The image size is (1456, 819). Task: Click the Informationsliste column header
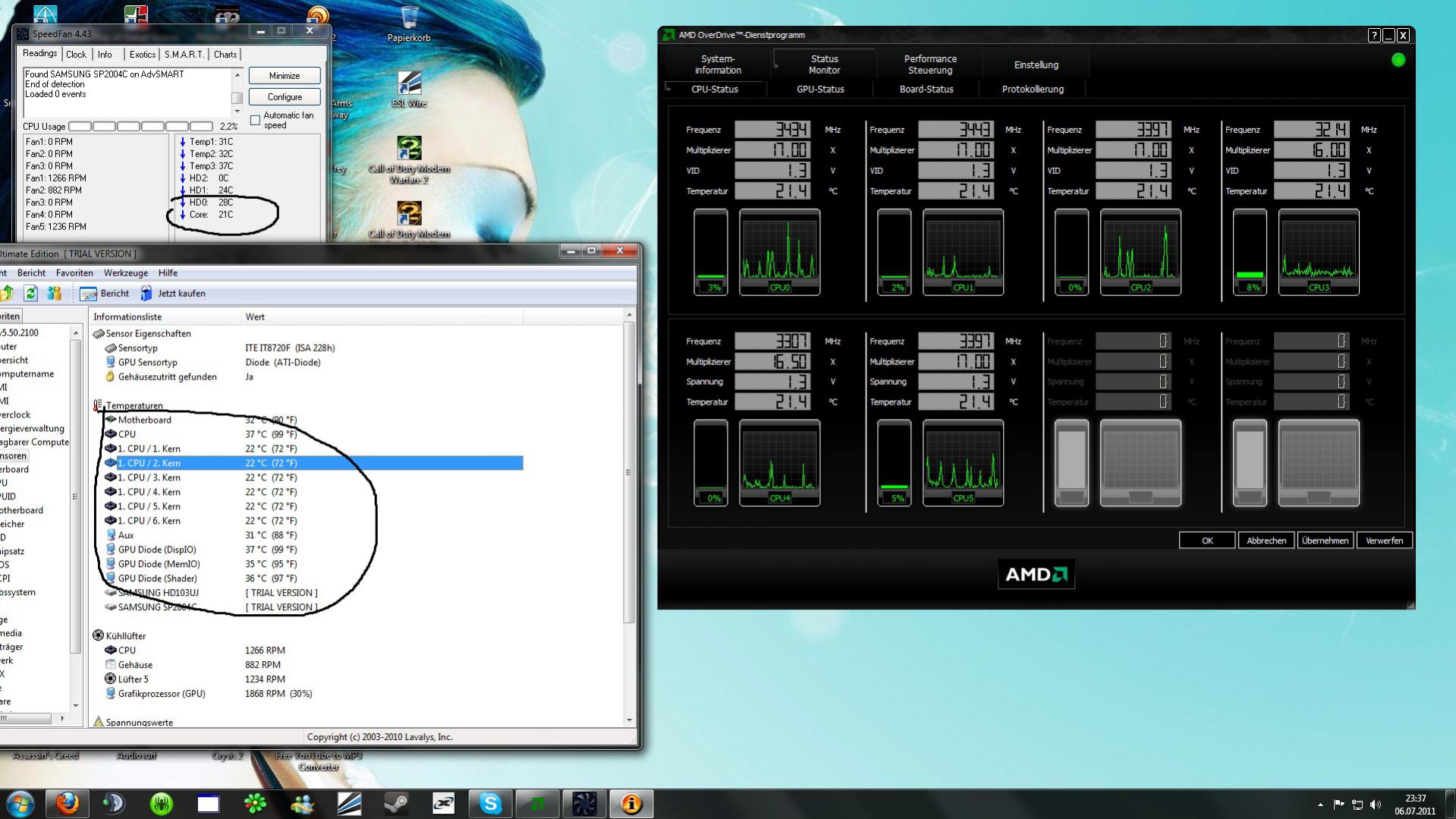(x=165, y=317)
